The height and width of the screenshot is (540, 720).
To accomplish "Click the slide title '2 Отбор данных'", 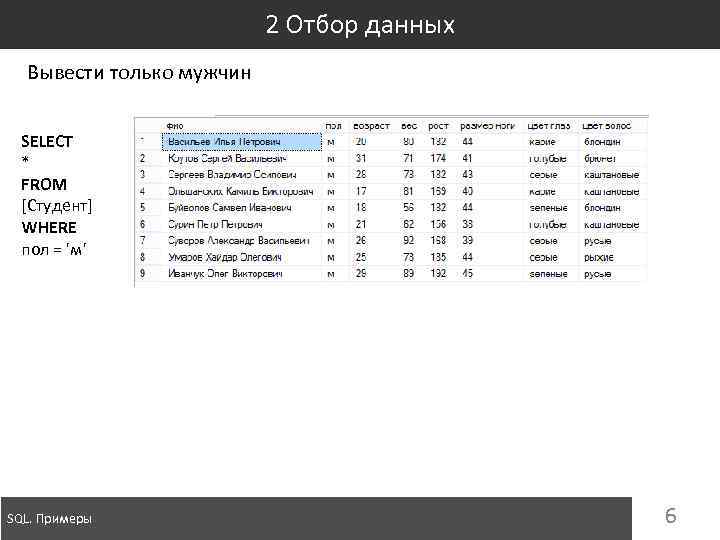I will pos(360,24).
